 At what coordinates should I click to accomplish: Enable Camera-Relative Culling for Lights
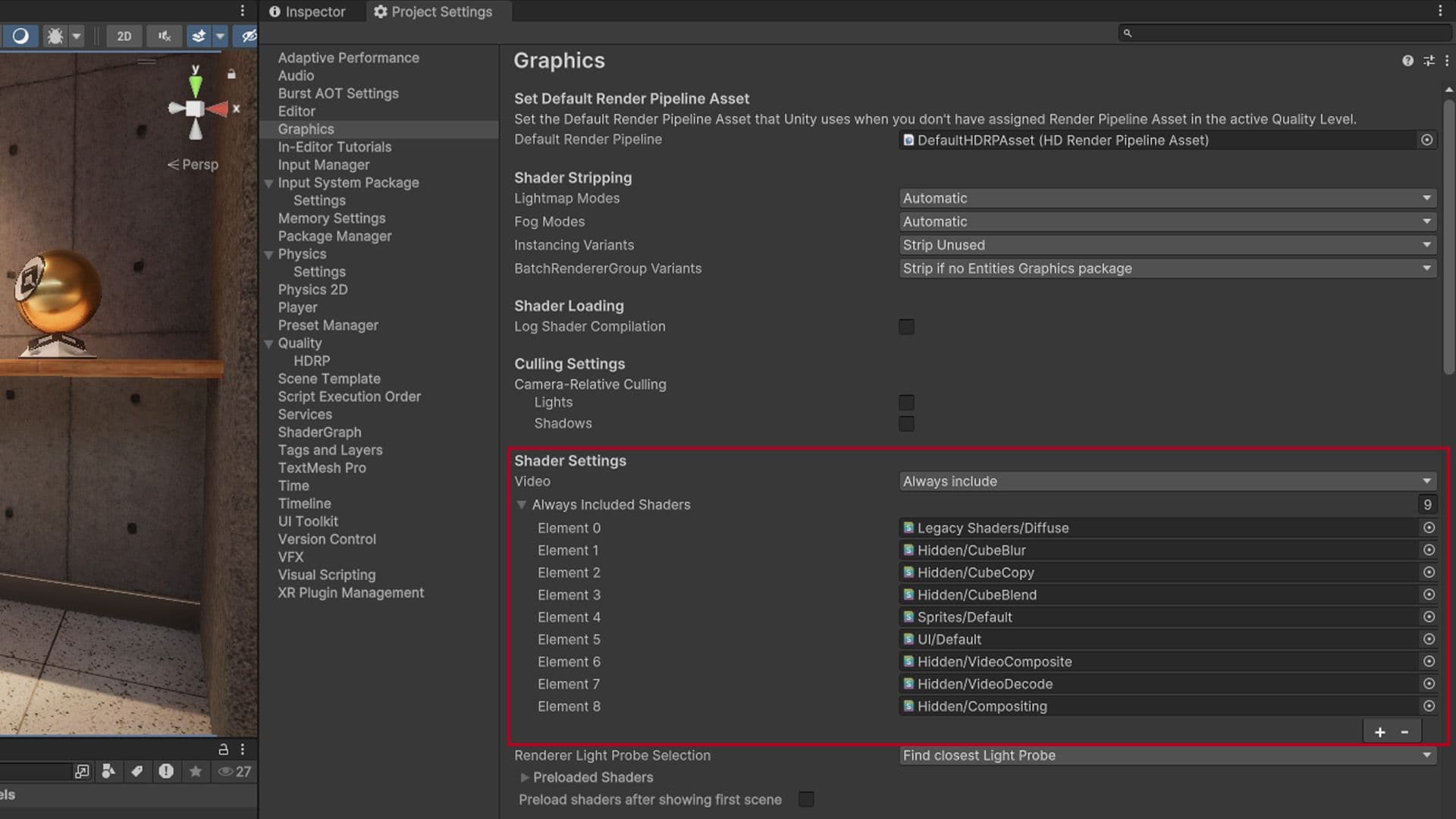(x=907, y=402)
